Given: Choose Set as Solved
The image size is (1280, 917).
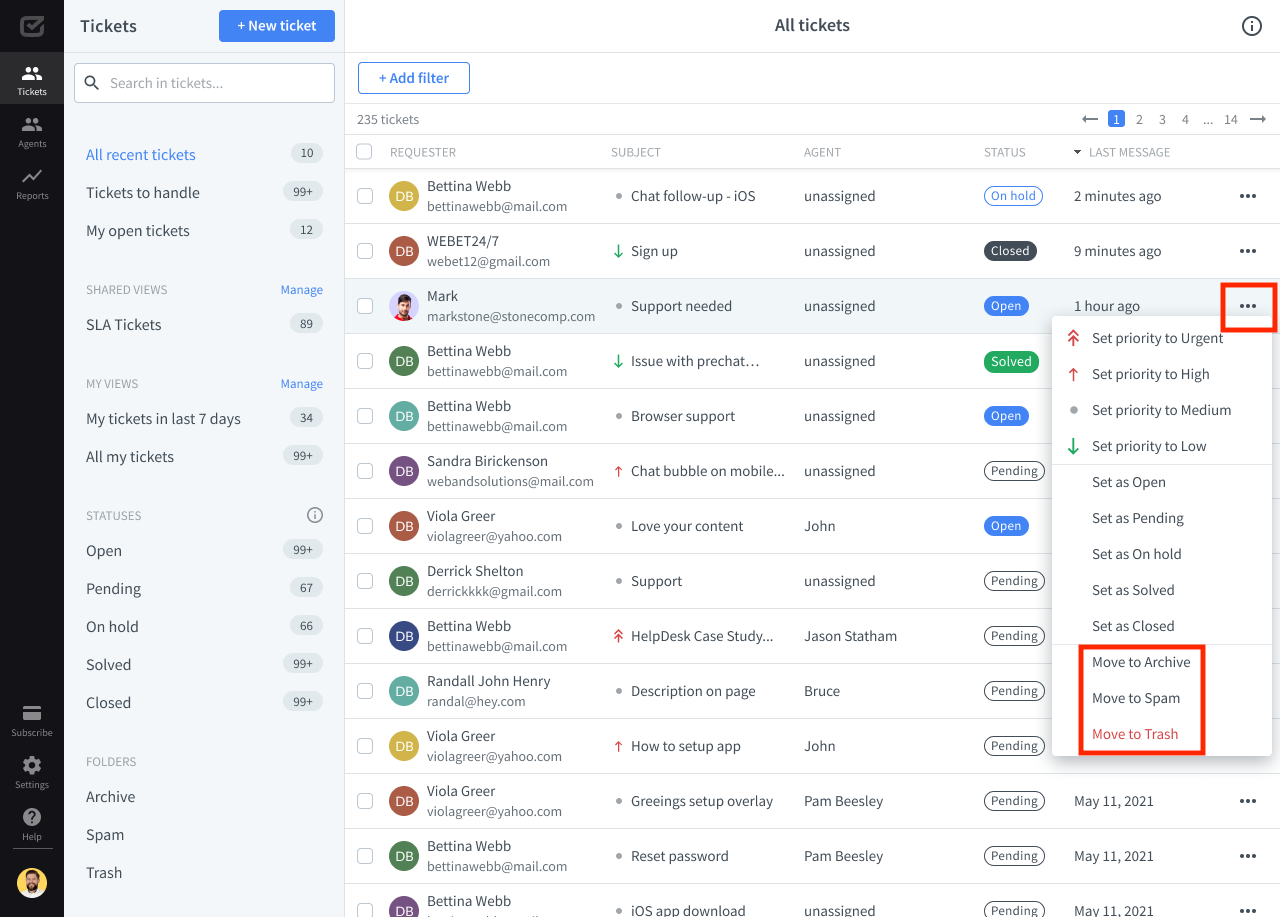Looking at the screenshot, I should click(x=1162, y=590).
